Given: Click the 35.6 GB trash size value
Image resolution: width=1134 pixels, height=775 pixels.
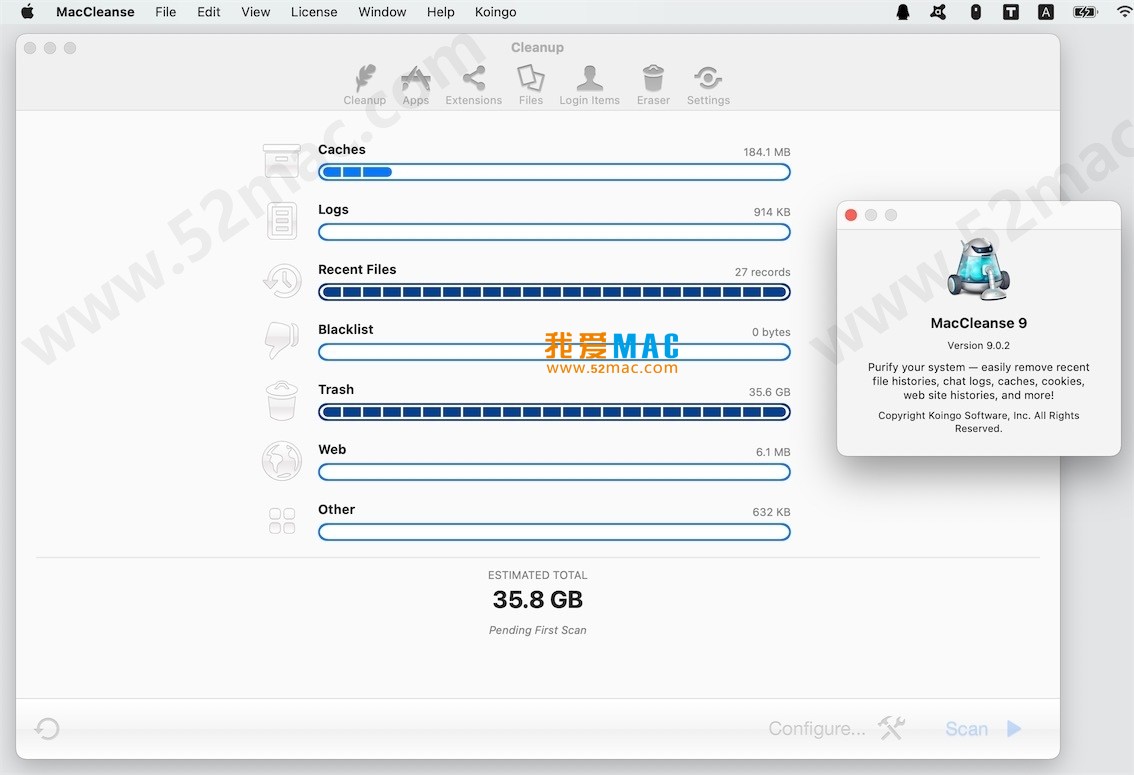Looking at the screenshot, I should 770,392.
